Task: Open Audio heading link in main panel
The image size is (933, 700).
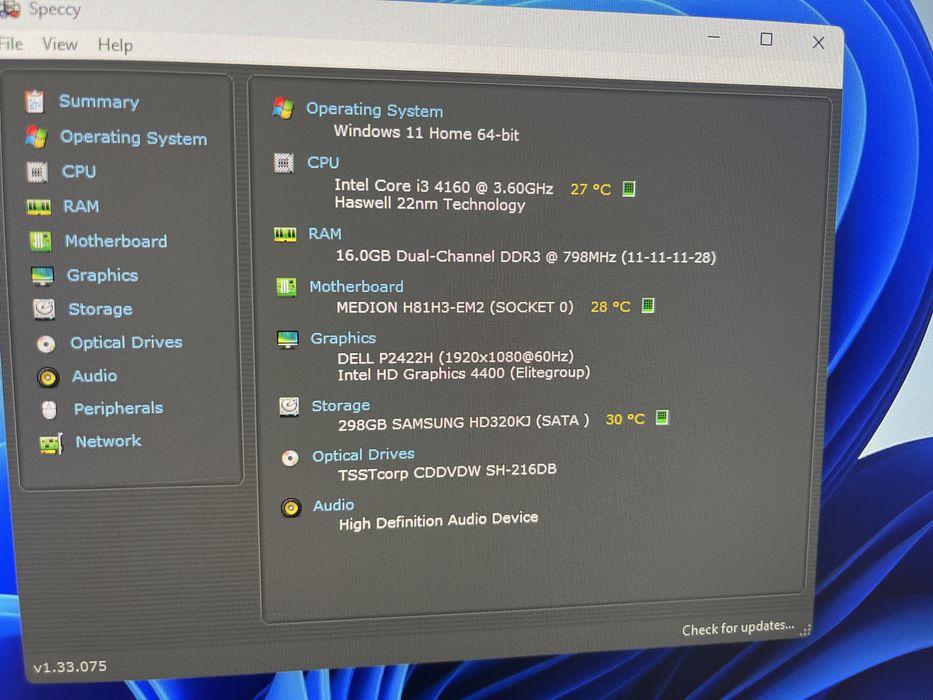Action: 333,505
